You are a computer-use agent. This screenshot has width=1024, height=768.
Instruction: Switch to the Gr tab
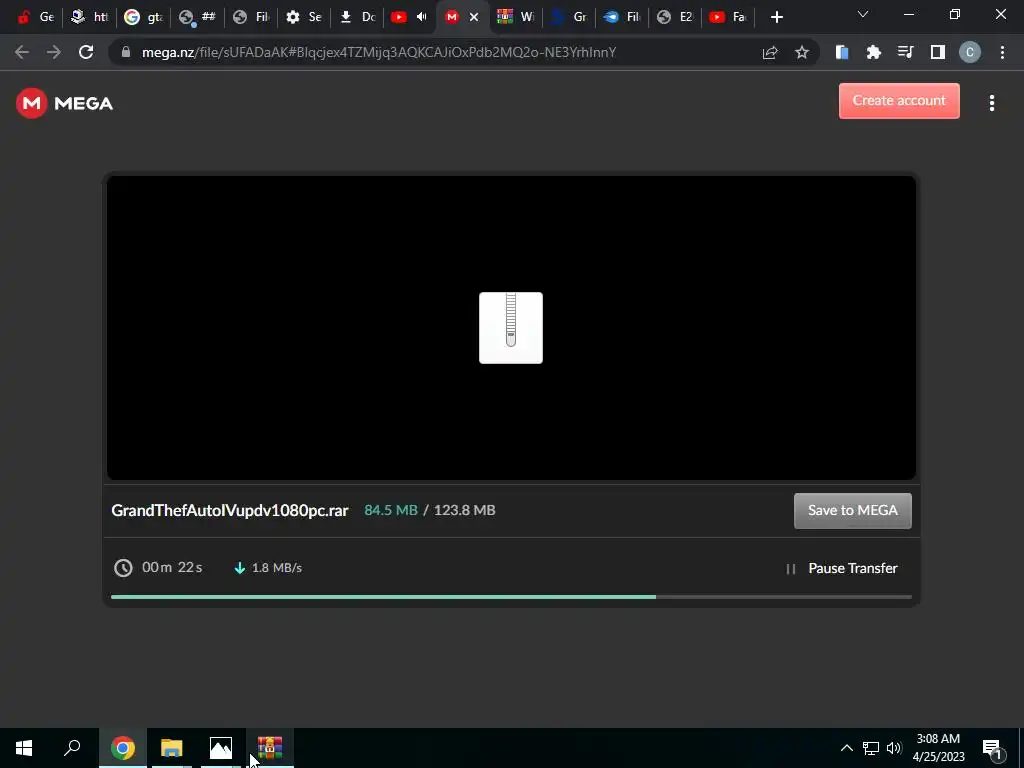(x=569, y=17)
